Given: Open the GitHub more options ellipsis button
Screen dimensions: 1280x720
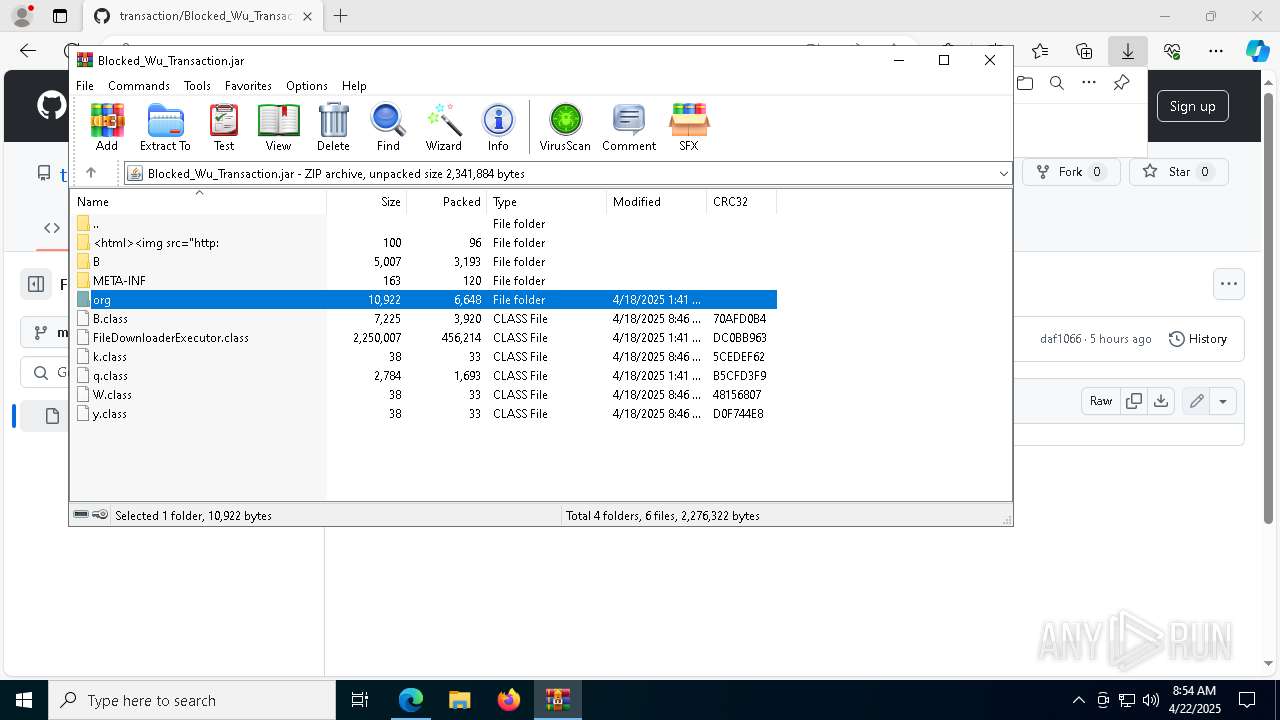Looking at the screenshot, I should [x=1229, y=284].
